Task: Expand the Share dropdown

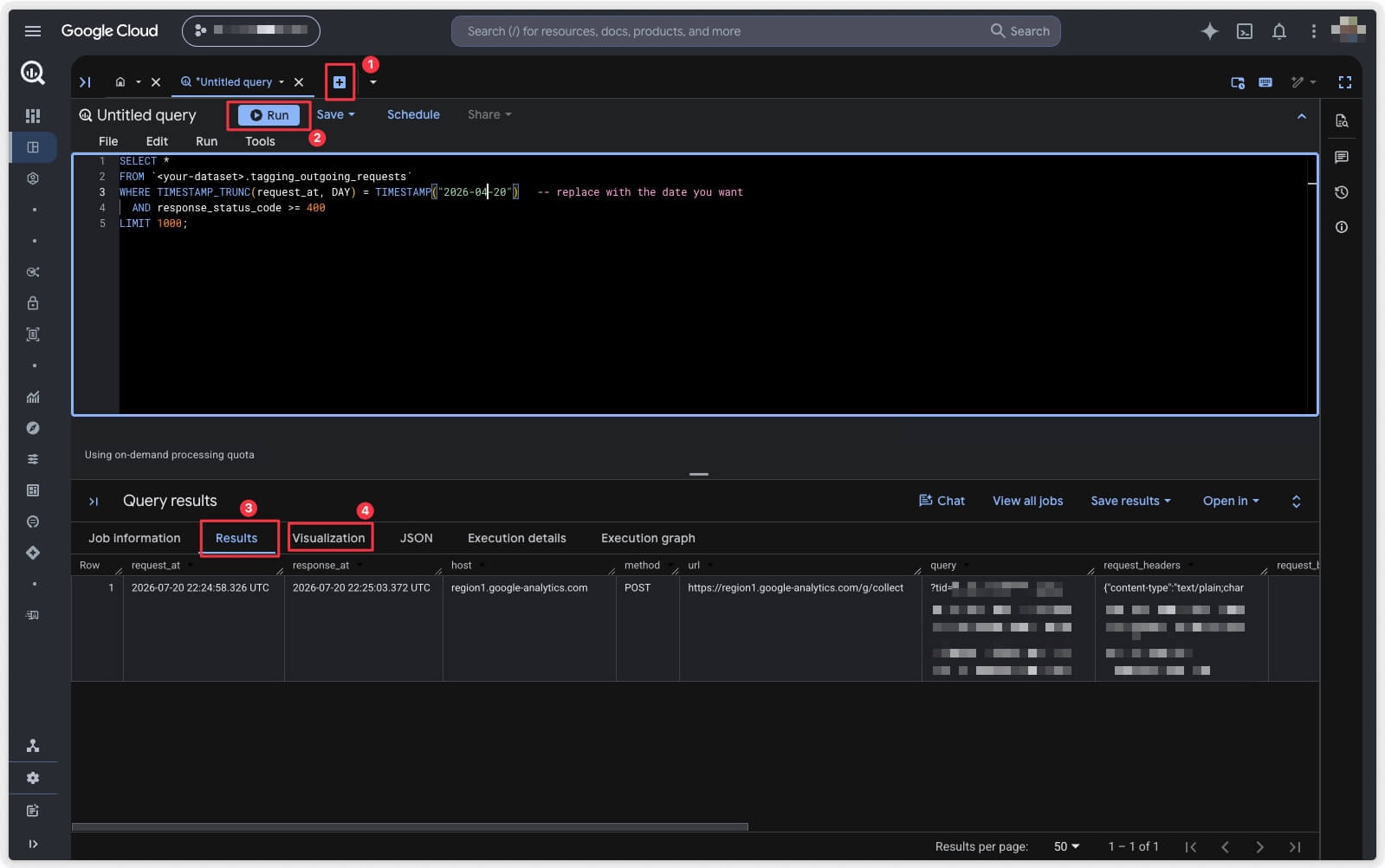Action: point(489,114)
